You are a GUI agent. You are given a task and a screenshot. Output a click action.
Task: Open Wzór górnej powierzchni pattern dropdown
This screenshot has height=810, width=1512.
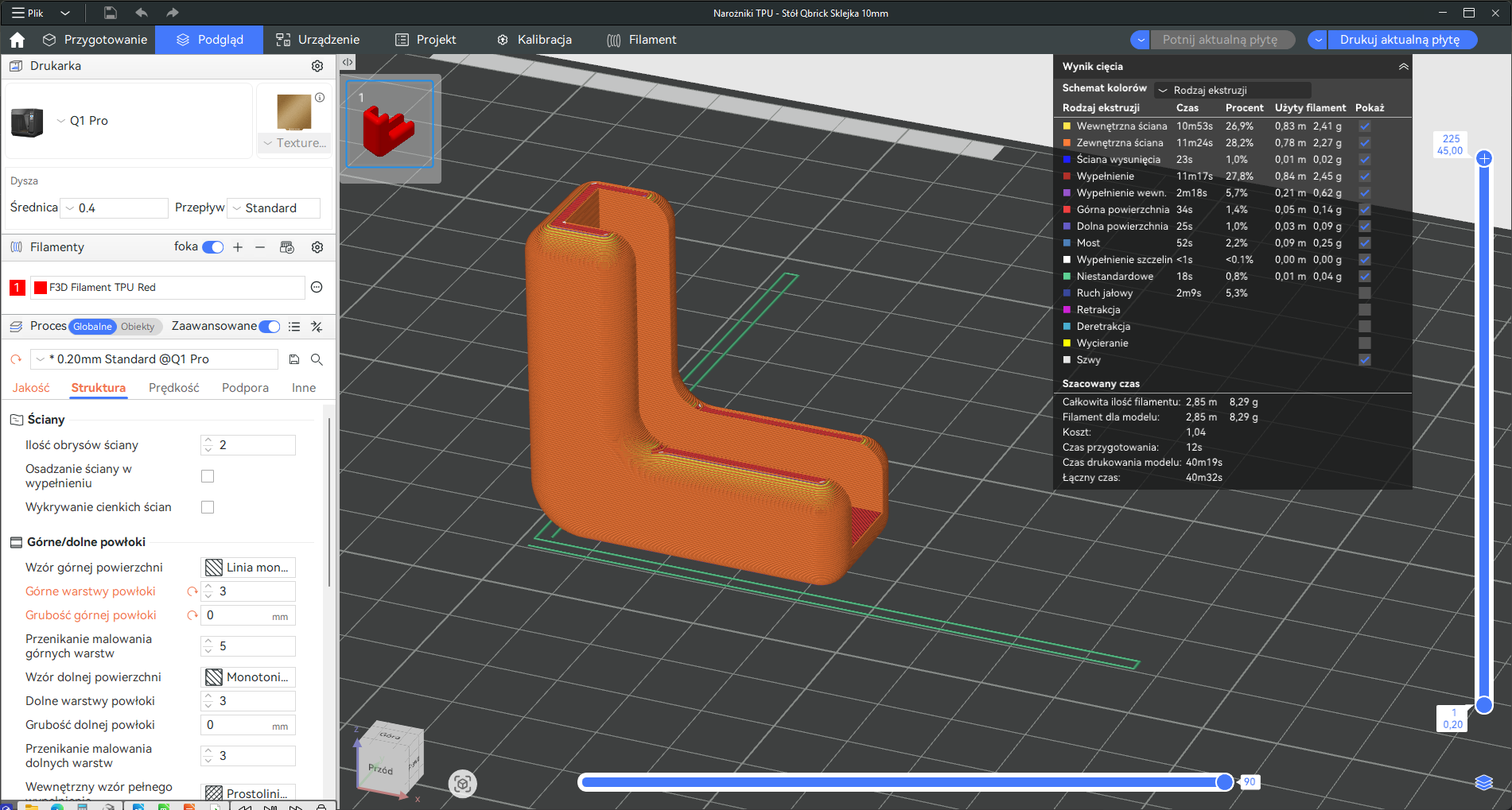pos(248,568)
